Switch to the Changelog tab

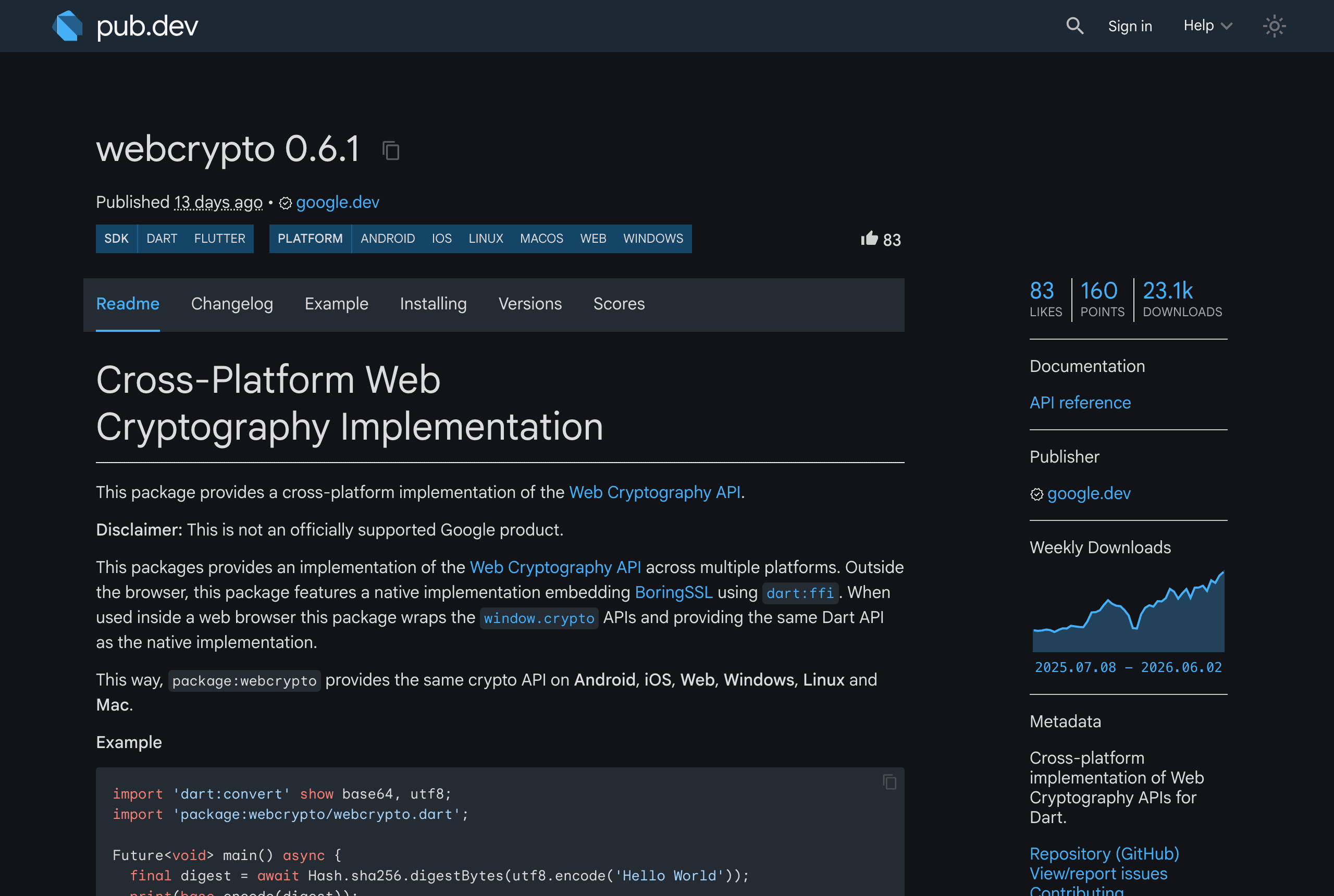point(232,303)
